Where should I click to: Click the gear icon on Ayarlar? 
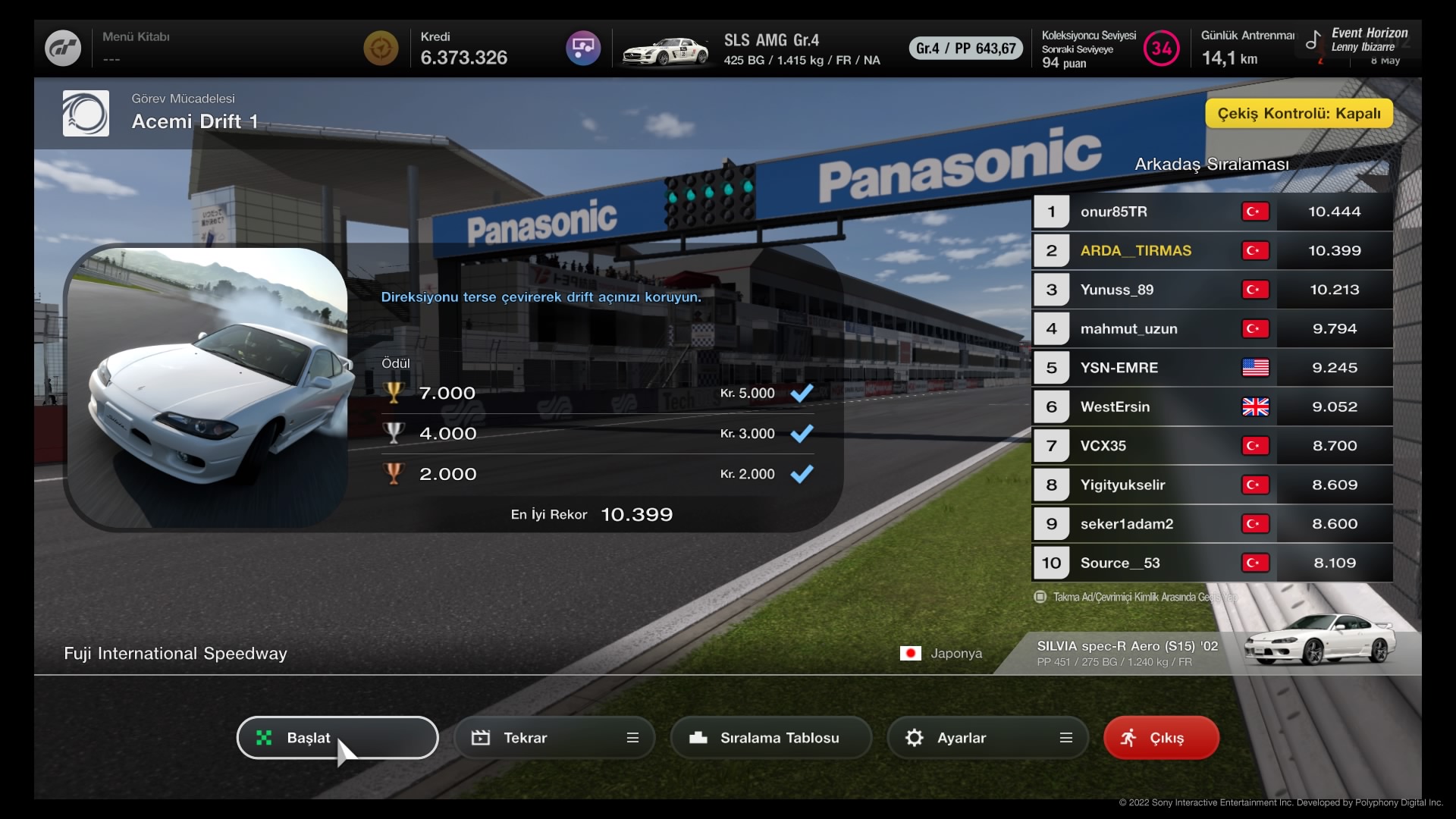click(915, 738)
